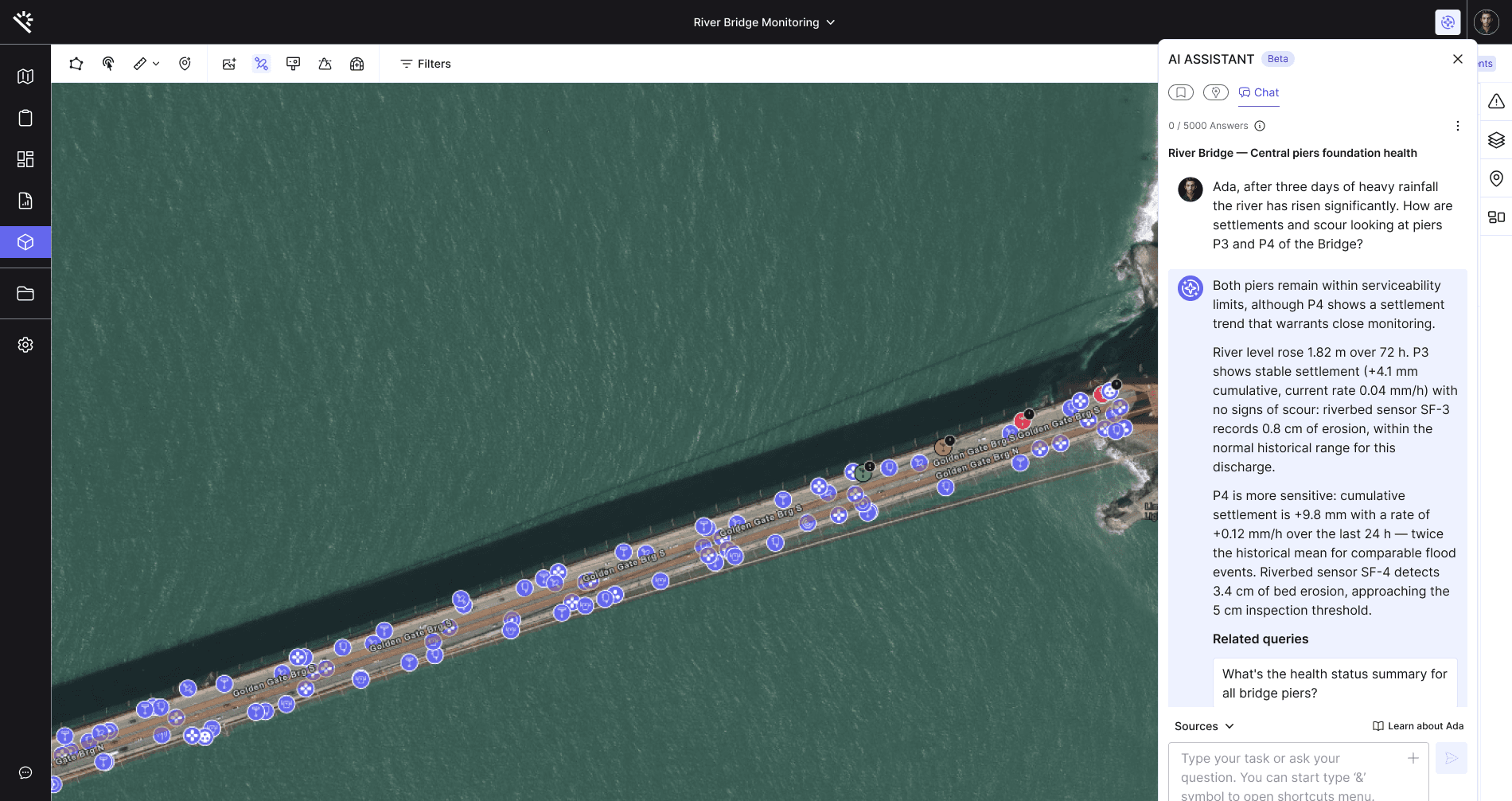The image size is (1512, 801).
Task: Open the reports document sidebar item
Action: pyautogui.click(x=25, y=201)
